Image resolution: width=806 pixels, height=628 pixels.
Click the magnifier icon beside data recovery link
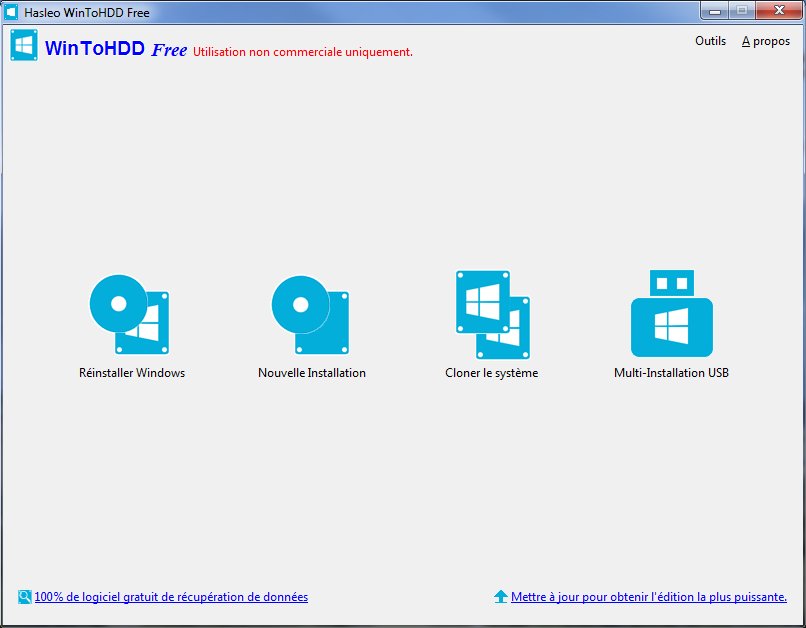(x=25, y=597)
